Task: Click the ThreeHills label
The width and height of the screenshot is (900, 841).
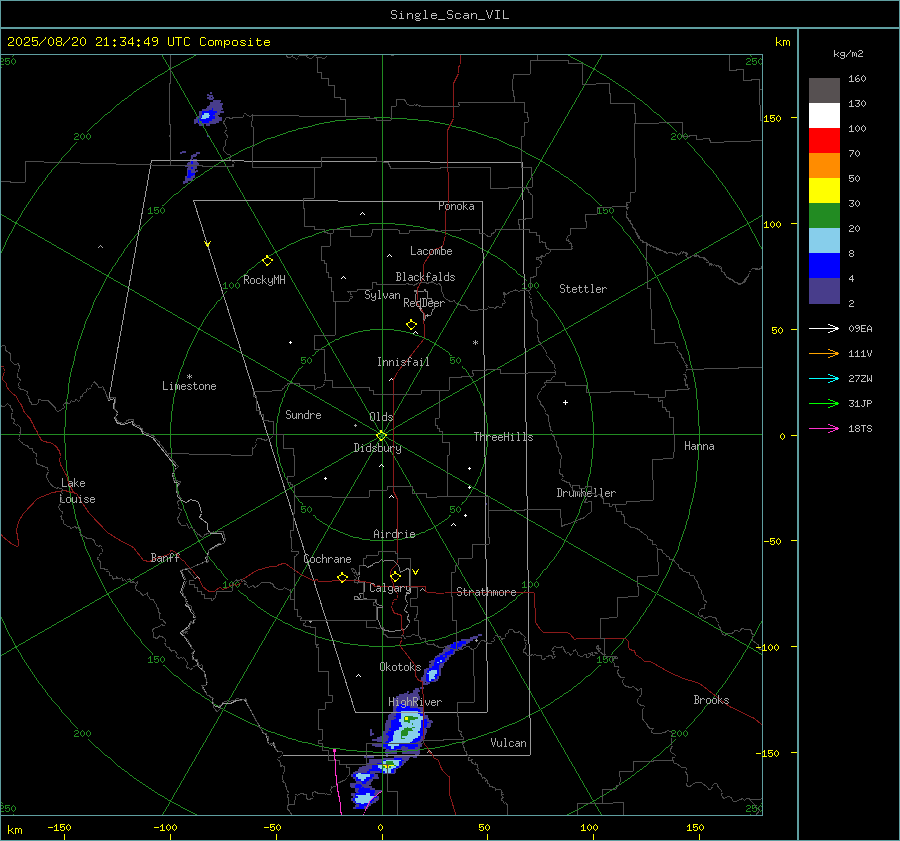Action: click(x=503, y=437)
